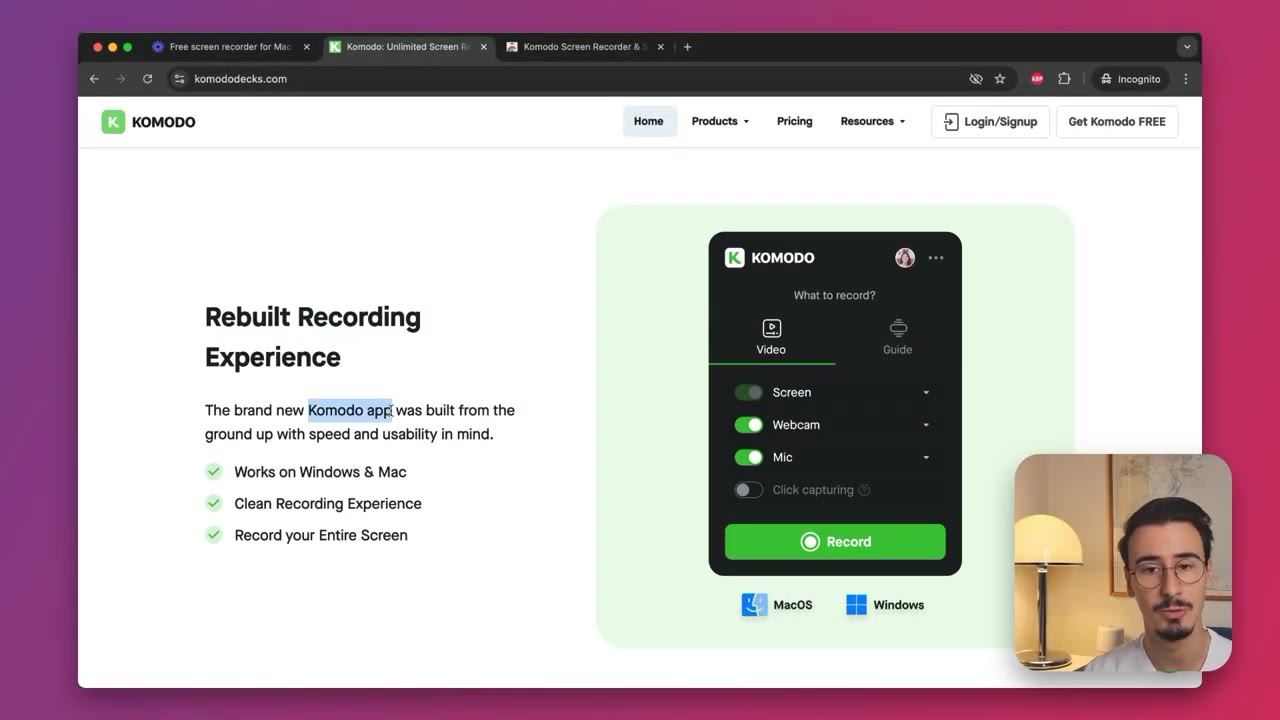
Task: Click the Komodo K logo in the widget
Action: pos(735,258)
